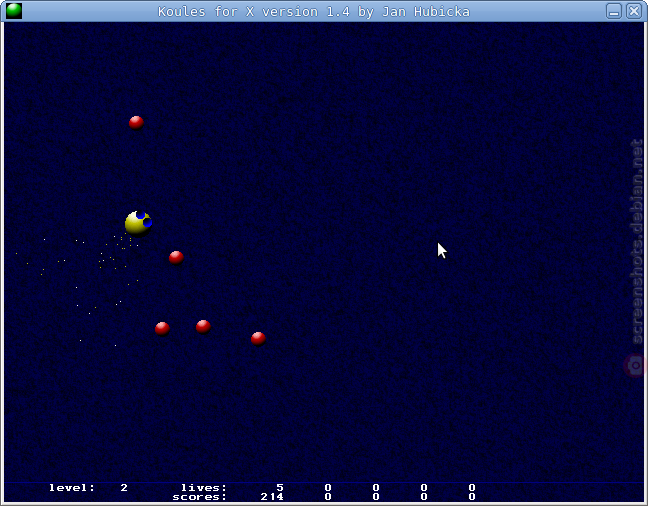Click the yellow player ball with blue eyes
This screenshot has height=506, width=648.
click(x=138, y=223)
